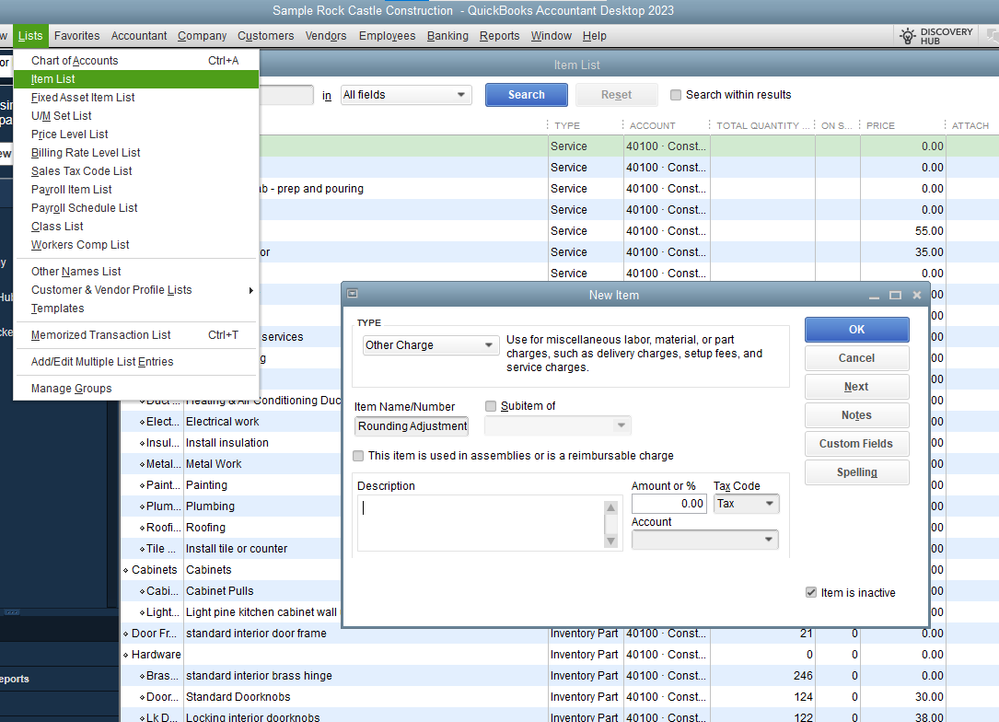Click the Search button
Viewport: 999px width, 722px height.
click(526, 95)
